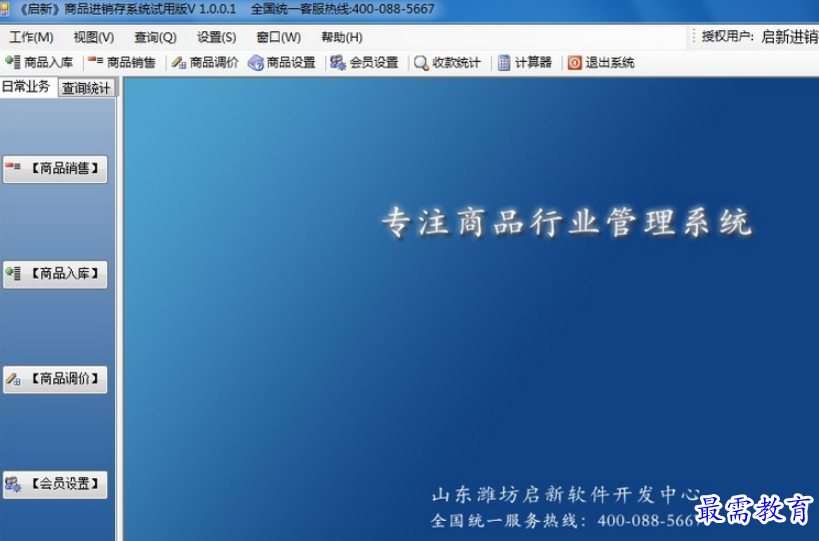Click the 山东潍坊启新软件开发中心 text
Image resolution: width=819 pixels, height=541 pixels.
pyautogui.click(x=566, y=494)
